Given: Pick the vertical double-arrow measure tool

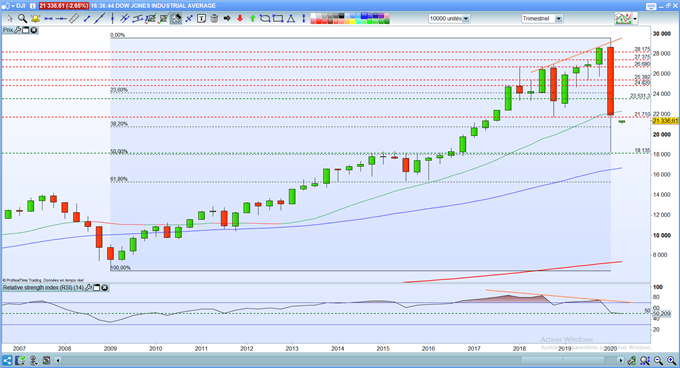Looking at the screenshot, I should coord(304,19).
